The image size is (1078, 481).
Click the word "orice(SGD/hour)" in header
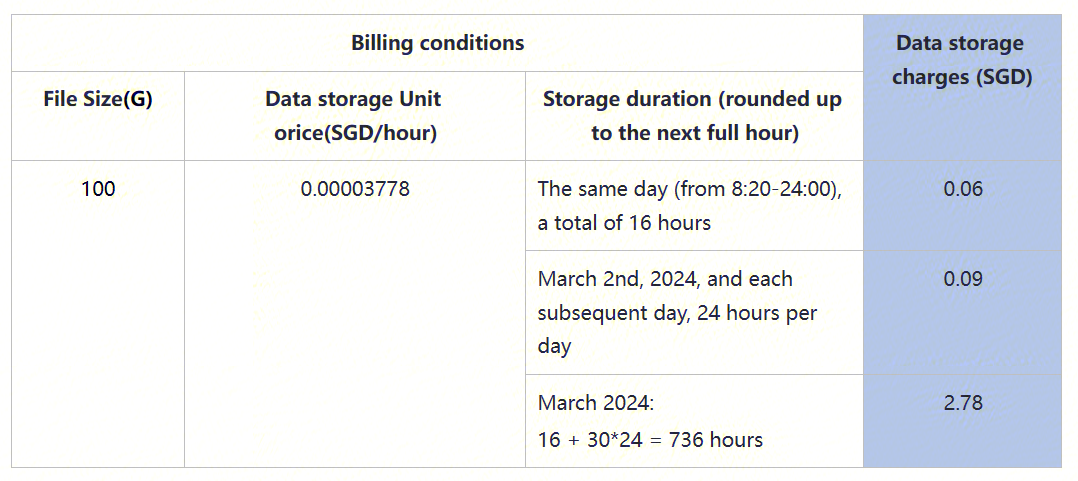pyautogui.click(x=354, y=133)
